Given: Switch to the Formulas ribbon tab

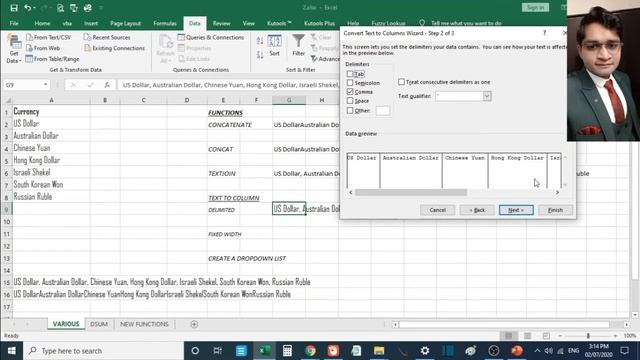Looking at the screenshot, I should pyautogui.click(x=165, y=23).
